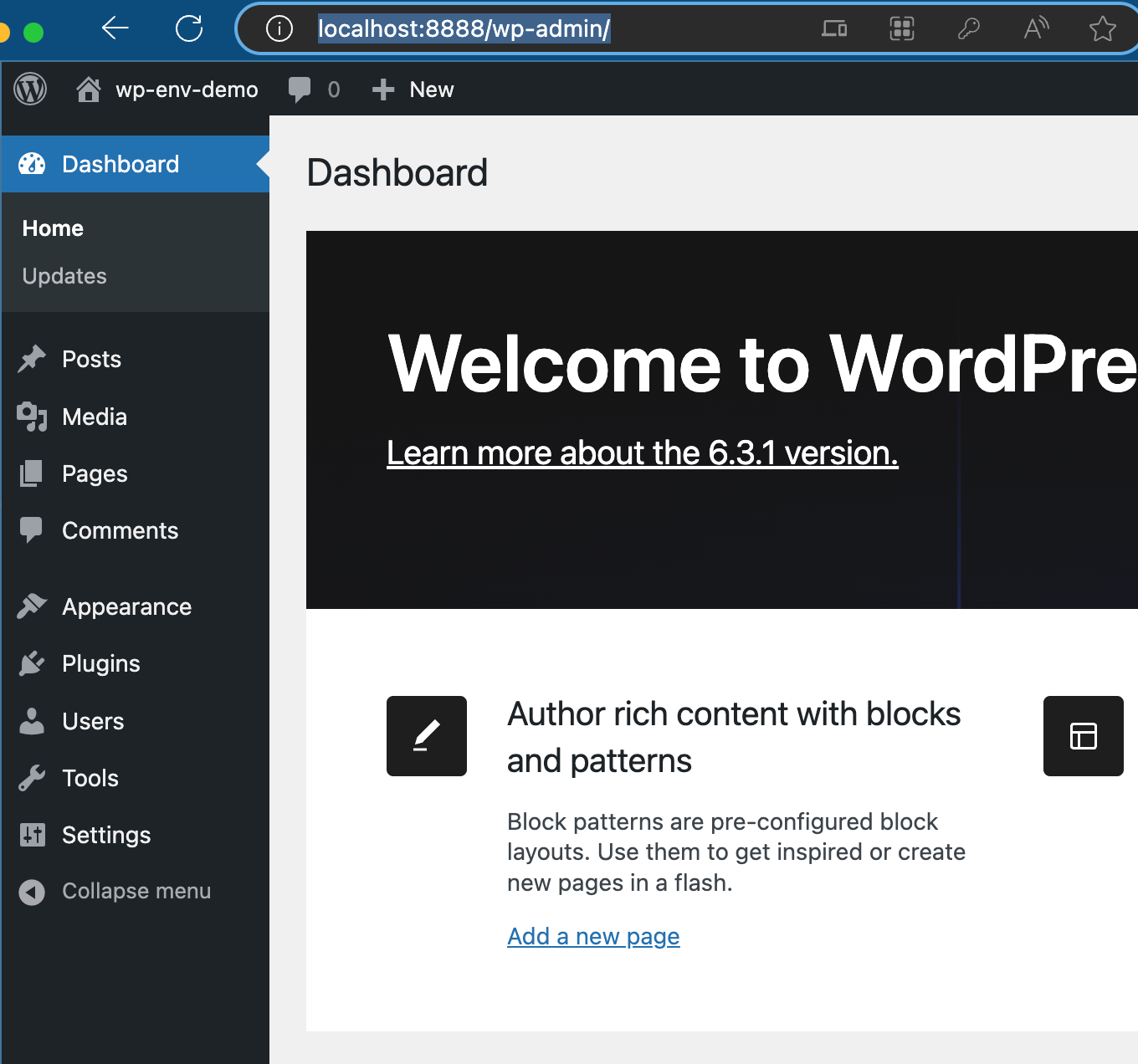Reload the page with refresh icon
Viewport: 1138px width, 1064px height.
189,28
